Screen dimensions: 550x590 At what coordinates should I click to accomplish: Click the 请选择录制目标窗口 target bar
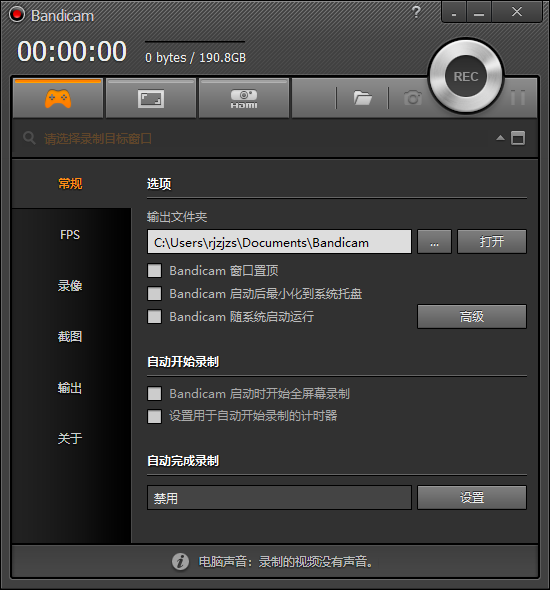click(x=275, y=138)
